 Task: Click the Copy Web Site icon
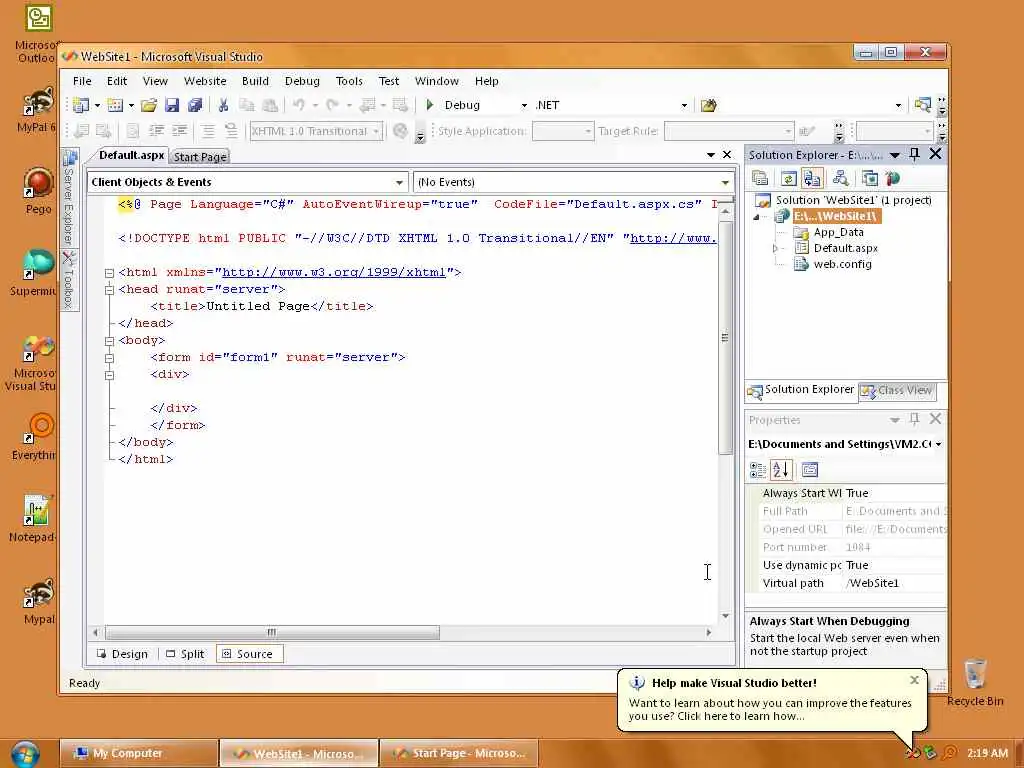(x=869, y=178)
